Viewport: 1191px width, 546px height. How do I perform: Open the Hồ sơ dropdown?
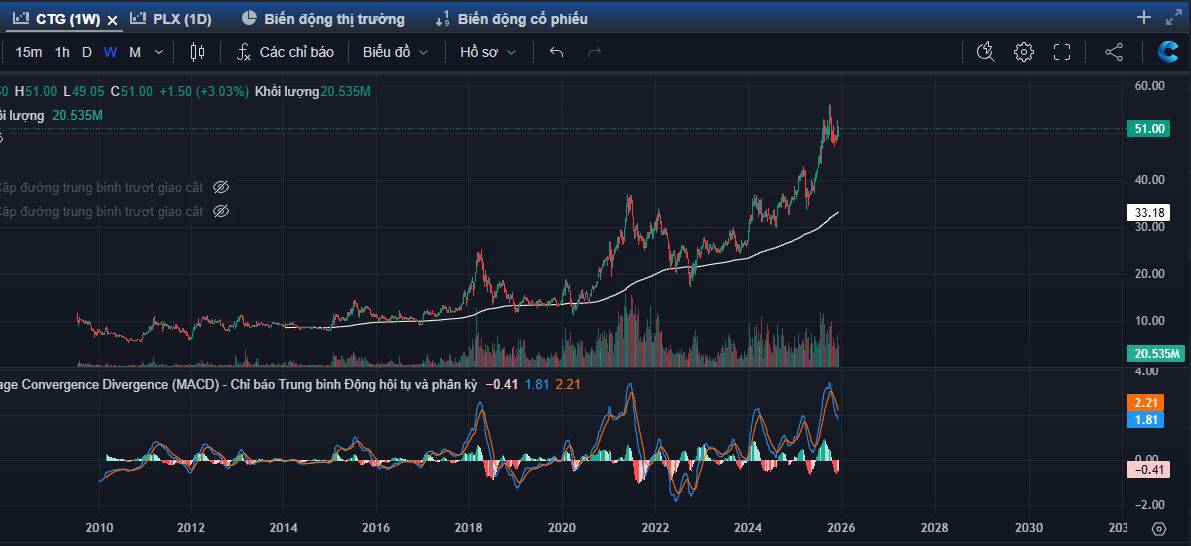488,52
